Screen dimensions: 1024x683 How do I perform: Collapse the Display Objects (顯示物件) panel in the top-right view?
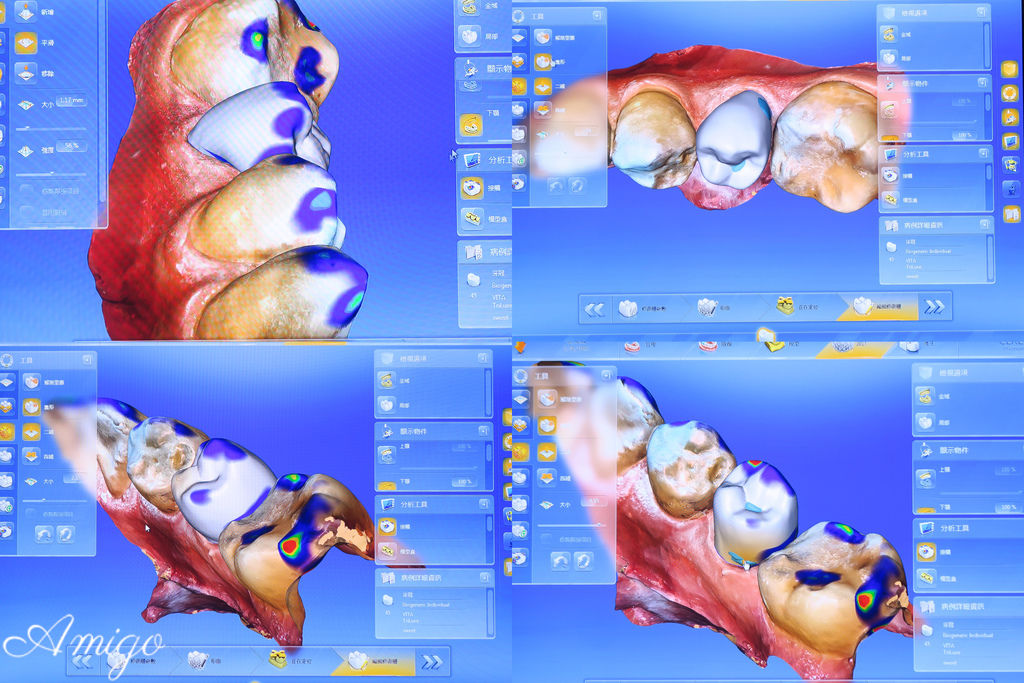pos(982,82)
